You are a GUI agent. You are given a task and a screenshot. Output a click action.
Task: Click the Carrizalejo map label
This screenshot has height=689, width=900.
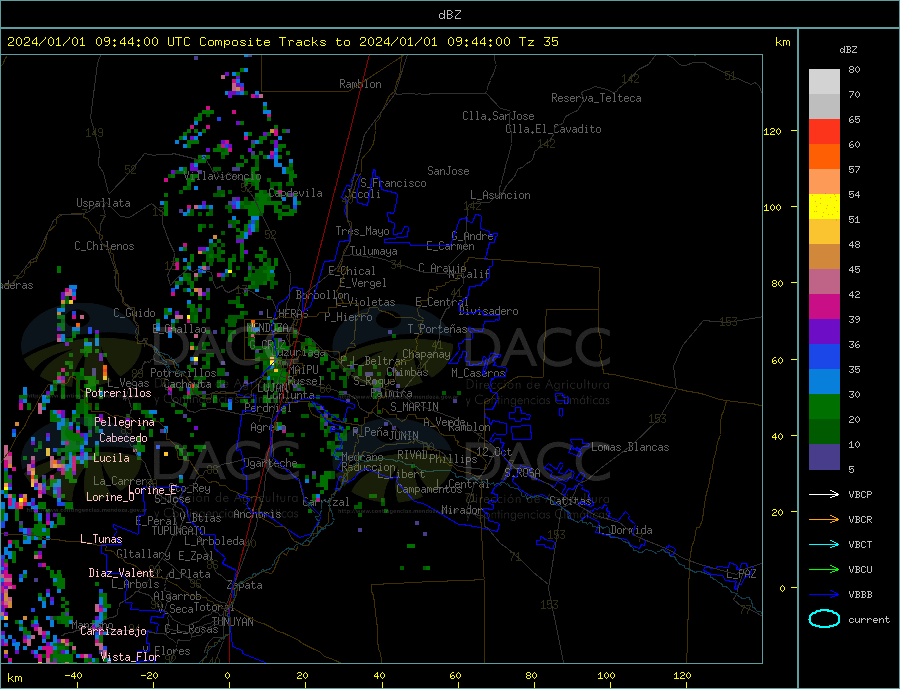113,631
